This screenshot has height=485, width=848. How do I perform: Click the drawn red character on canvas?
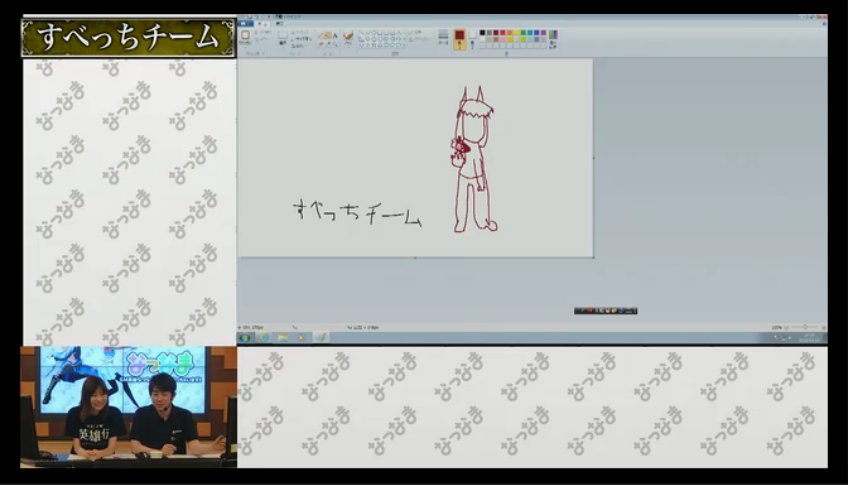pos(471,160)
